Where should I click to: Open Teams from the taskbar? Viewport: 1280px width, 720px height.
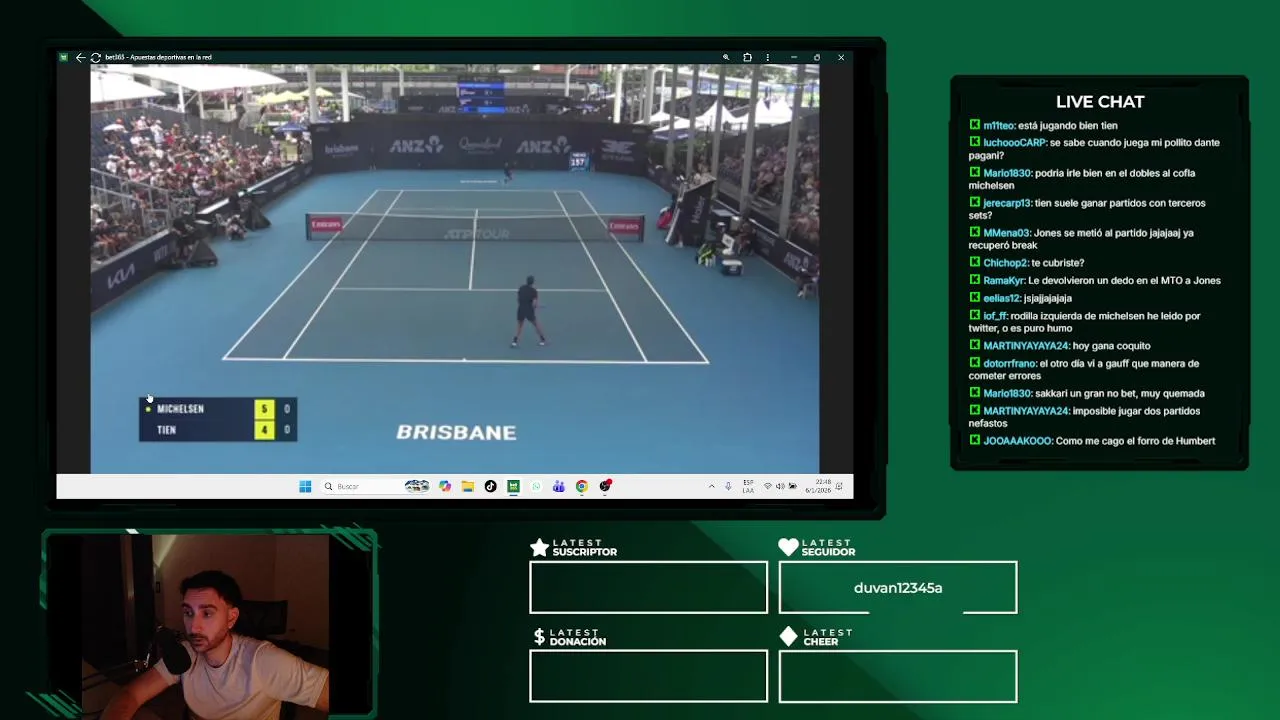pyautogui.click(x=558, y=486)
